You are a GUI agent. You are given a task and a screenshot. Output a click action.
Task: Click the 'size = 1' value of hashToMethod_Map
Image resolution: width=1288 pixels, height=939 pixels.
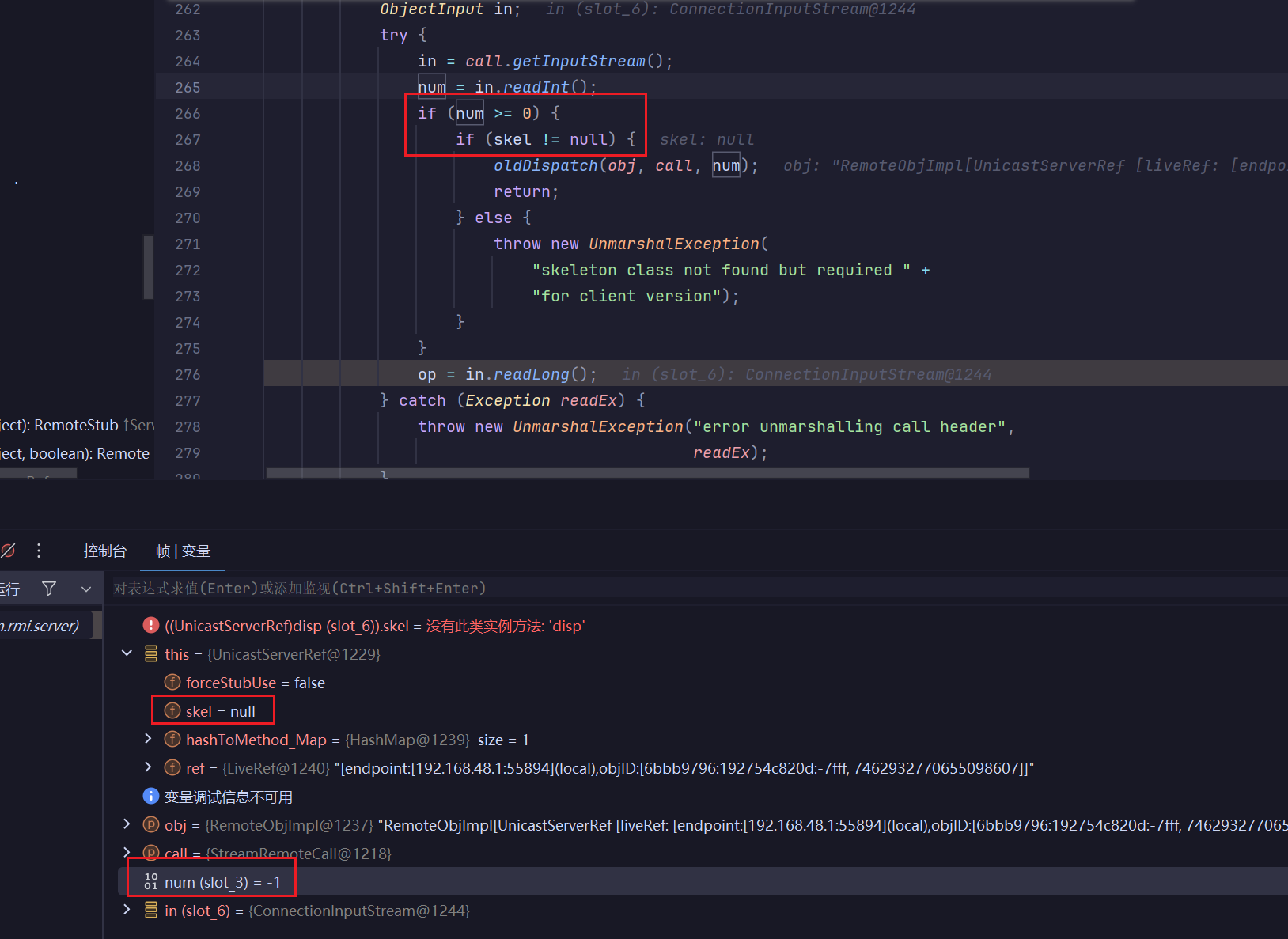pos(503,740)
